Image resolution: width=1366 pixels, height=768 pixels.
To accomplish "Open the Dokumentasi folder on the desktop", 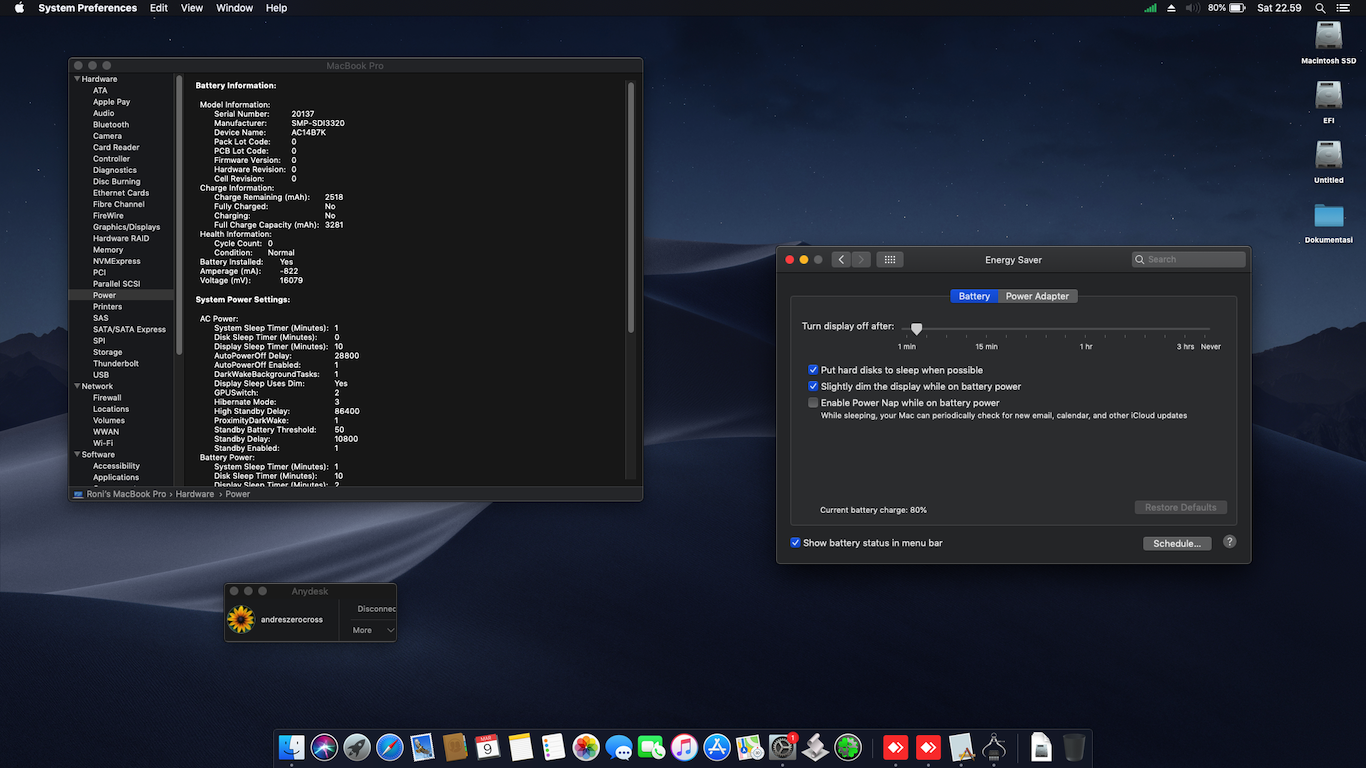I will tap(1328, 216).
